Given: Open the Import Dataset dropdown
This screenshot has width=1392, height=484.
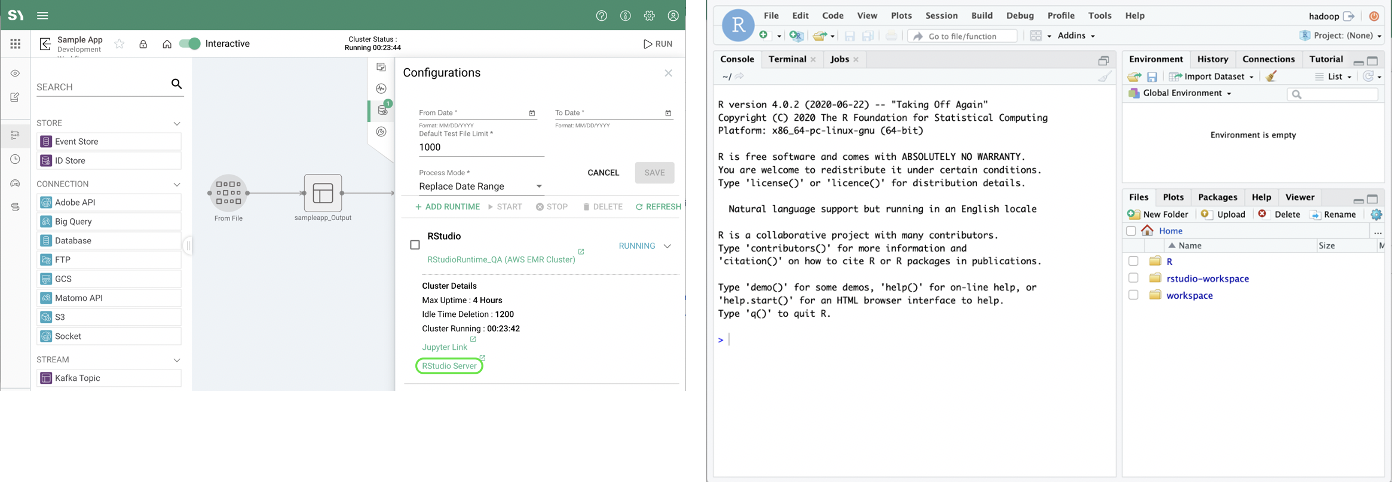Looking at the screenshot, I should pyautogui.click(x=1213, y=76).
